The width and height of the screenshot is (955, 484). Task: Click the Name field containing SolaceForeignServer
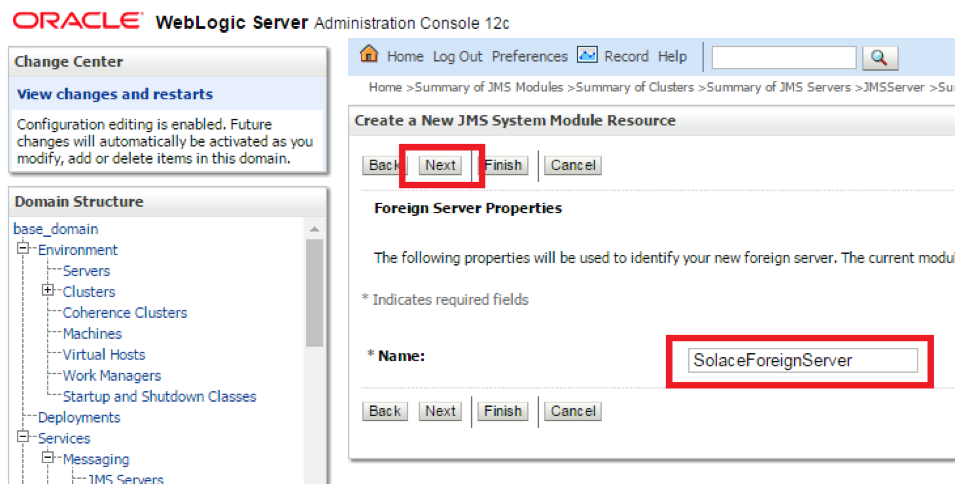tap(801, 361)
